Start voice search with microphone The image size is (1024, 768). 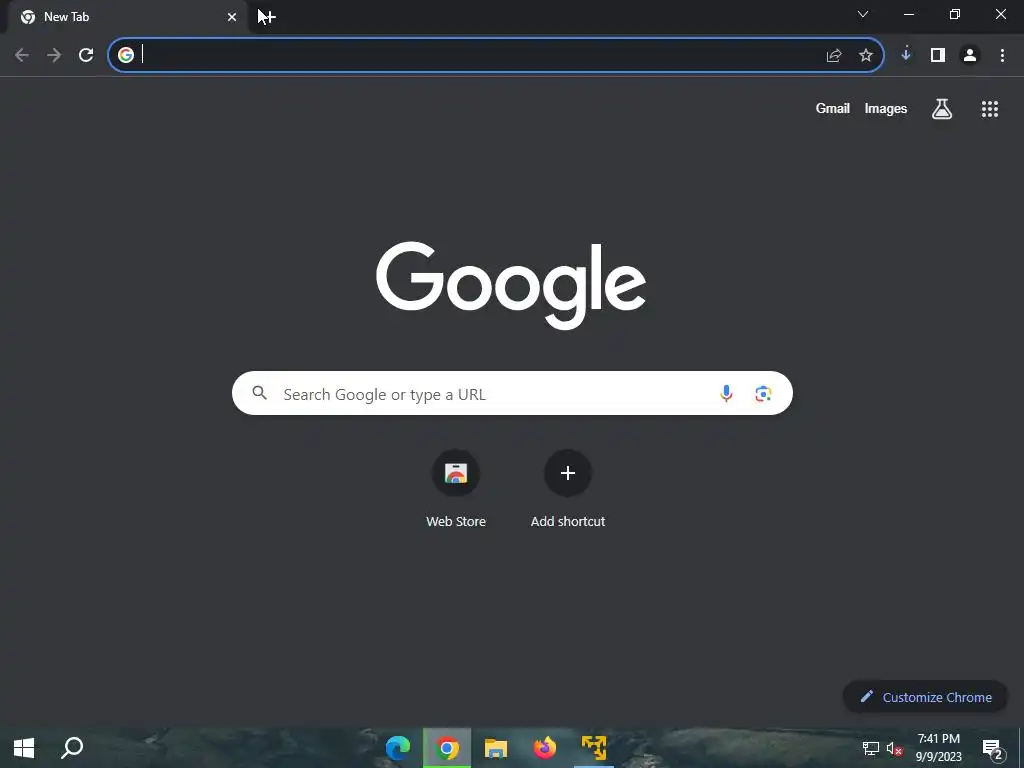pyautogui.click(x=726, y=393)
